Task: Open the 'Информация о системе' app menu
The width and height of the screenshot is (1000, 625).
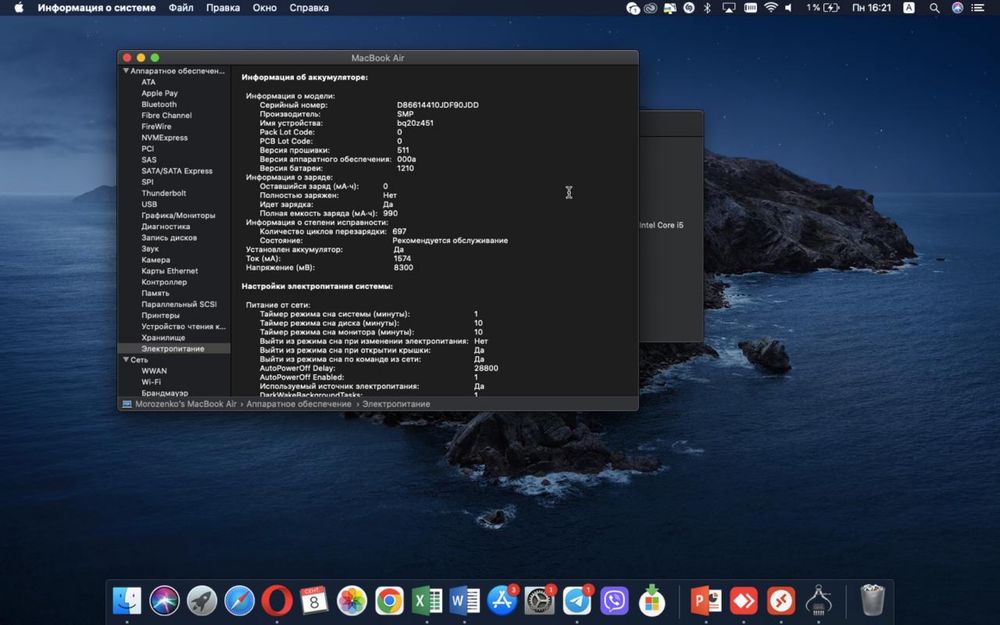Action: [x=96, y=8]
